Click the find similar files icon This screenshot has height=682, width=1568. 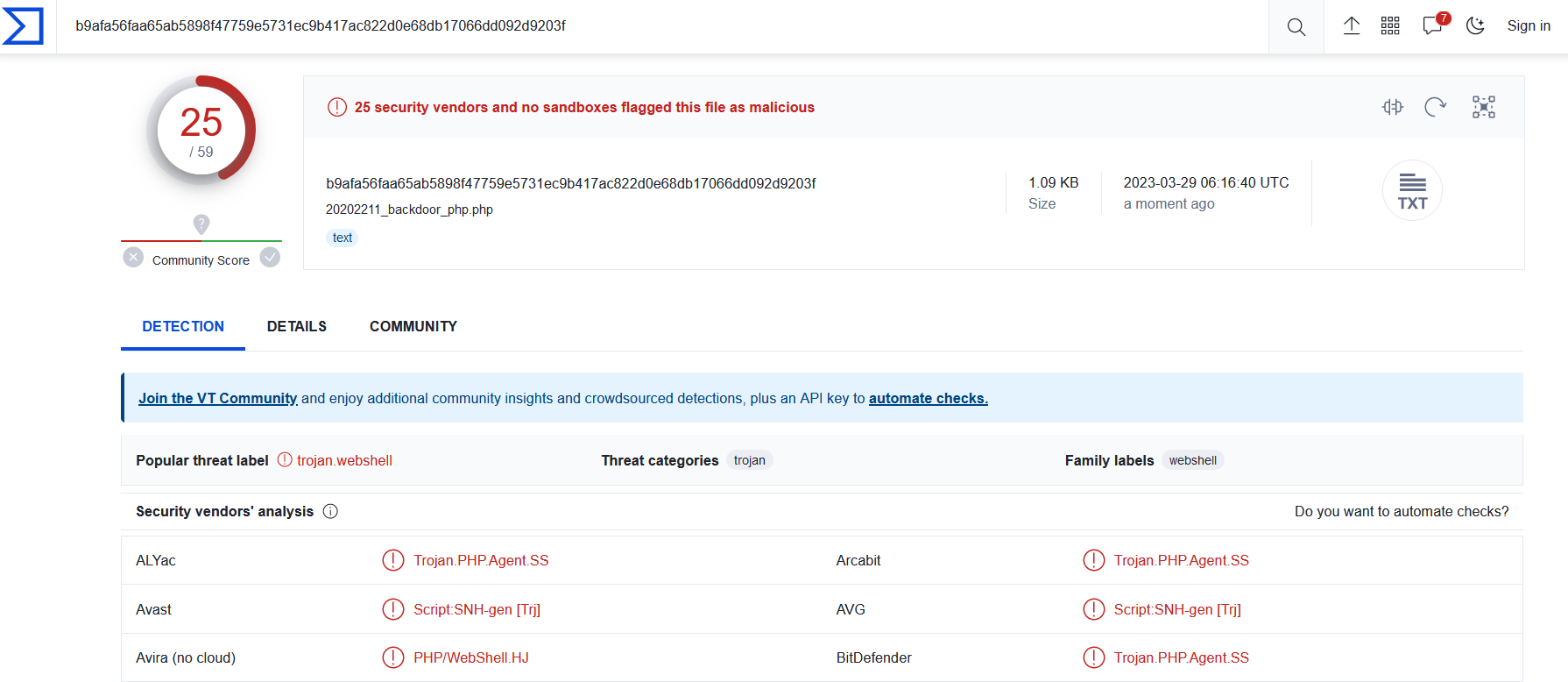click(x=1393, y=107)
